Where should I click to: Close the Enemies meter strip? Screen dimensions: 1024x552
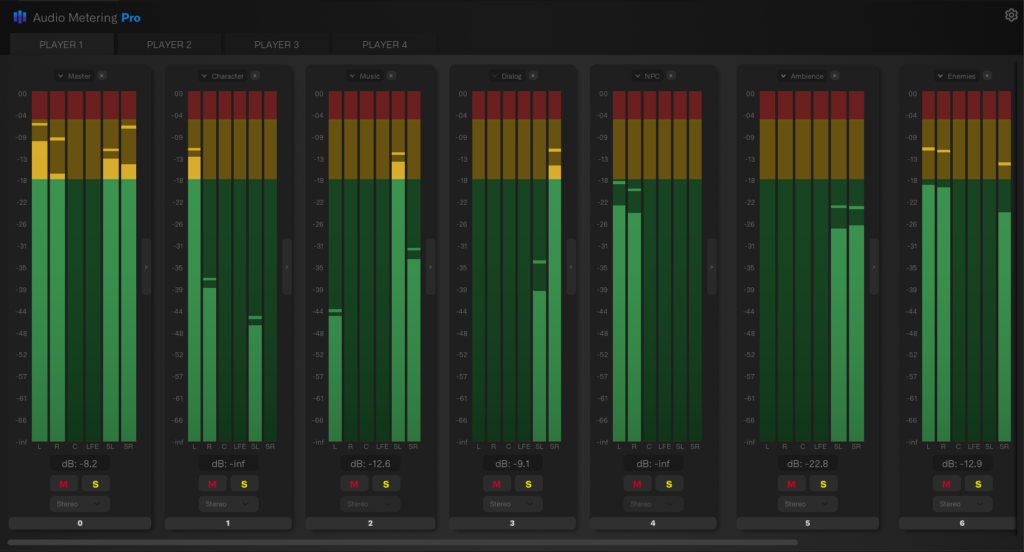click(986, 76)
